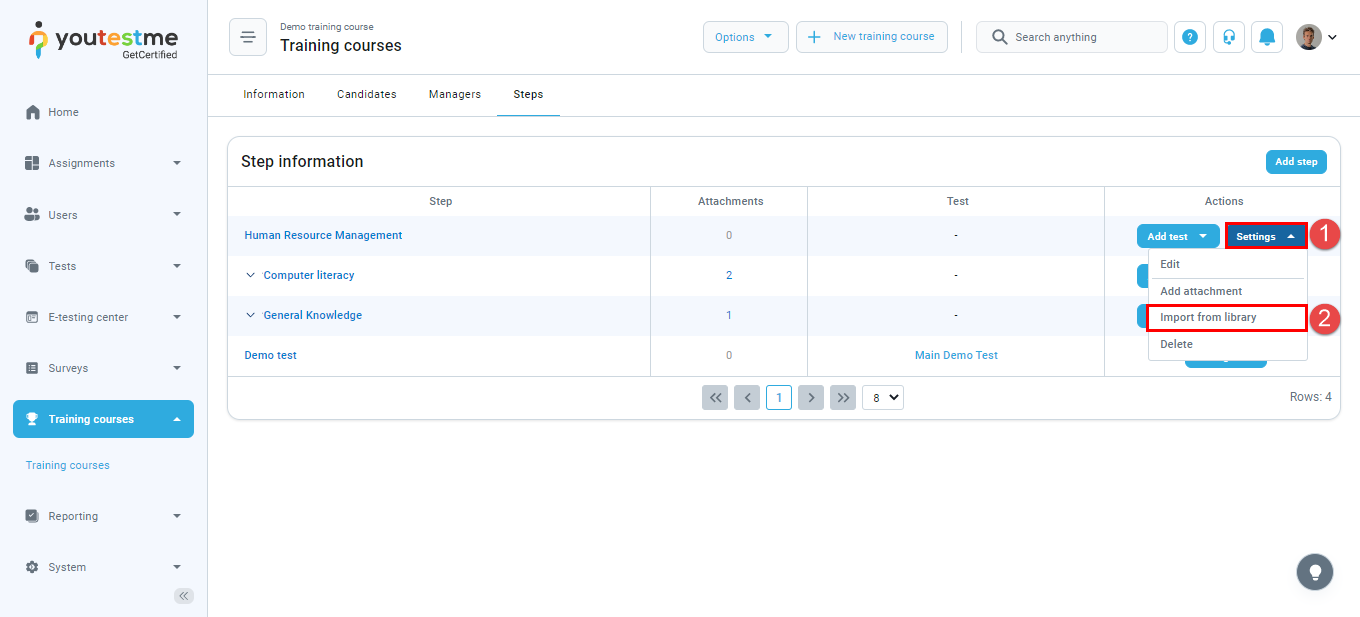Click the Home icon in sidebar
1360x617 pixels.
pyautogui.click(x=33, y=112)
